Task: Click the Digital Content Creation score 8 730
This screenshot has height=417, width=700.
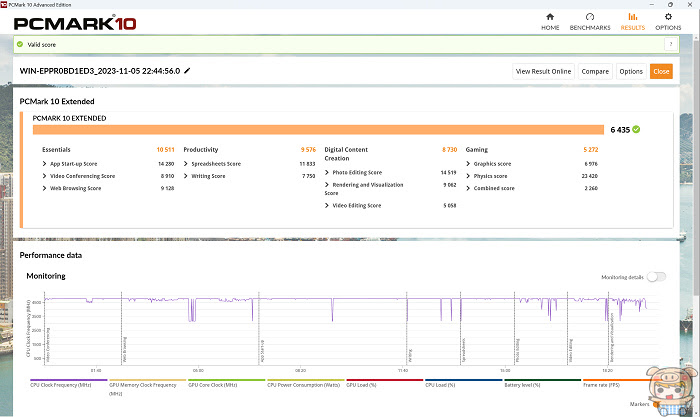Action: pos(450,150)
